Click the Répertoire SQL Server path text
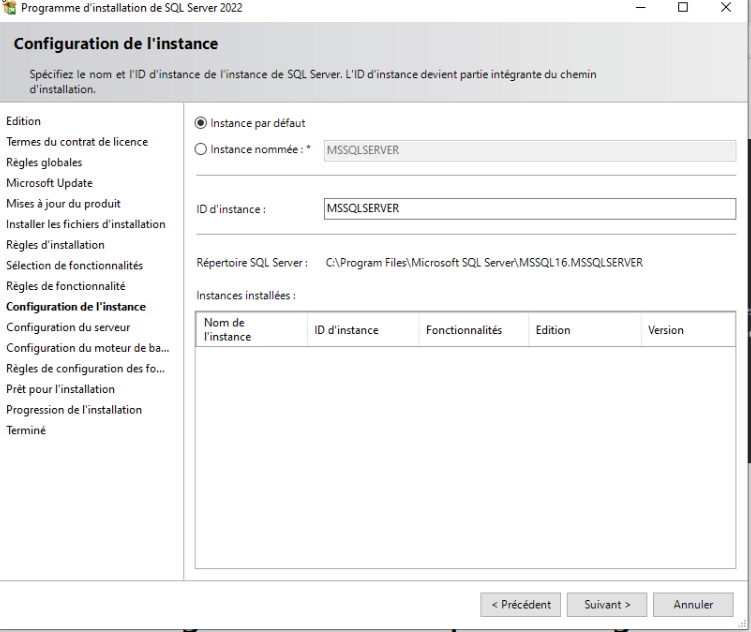The width and height of the screenshot is (751, 632). pyautogui.click(x=484, y=263)
